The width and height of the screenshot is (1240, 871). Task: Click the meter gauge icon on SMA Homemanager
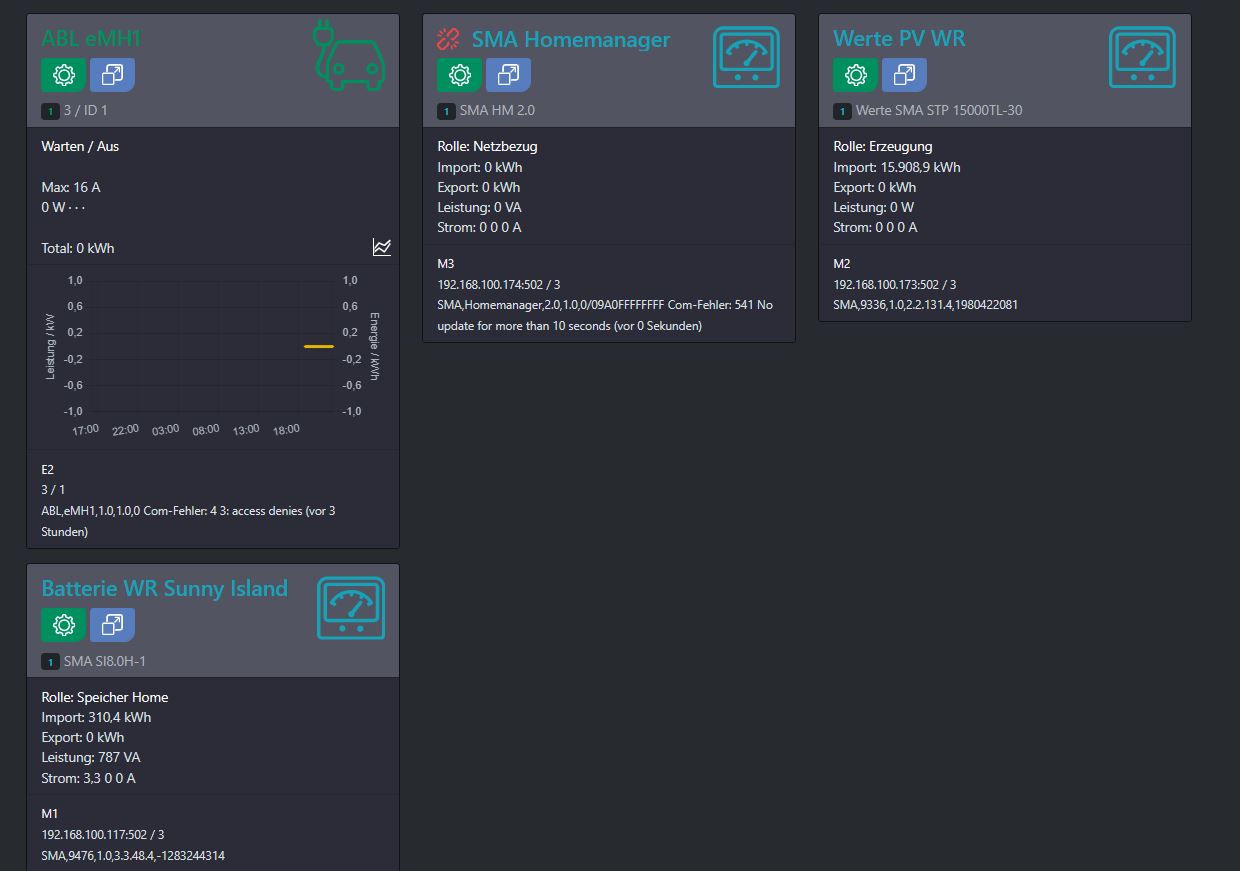point(746,57)
